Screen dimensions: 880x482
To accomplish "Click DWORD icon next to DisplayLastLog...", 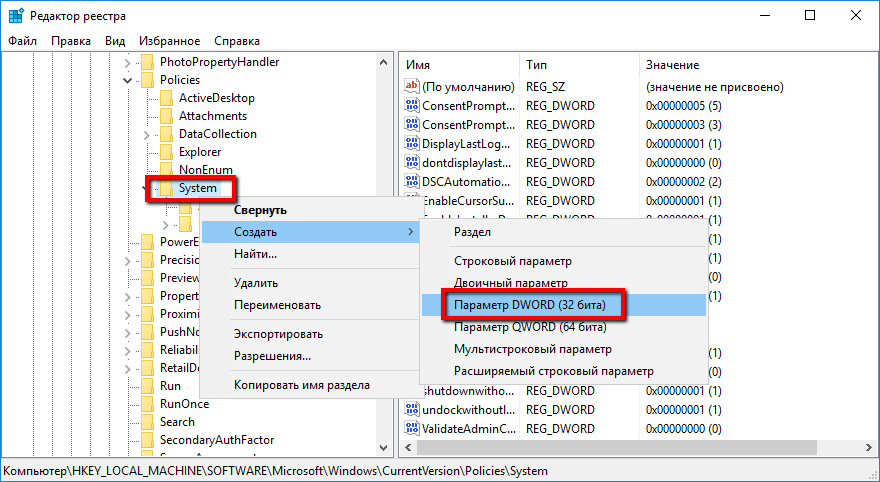I will 412,144.
